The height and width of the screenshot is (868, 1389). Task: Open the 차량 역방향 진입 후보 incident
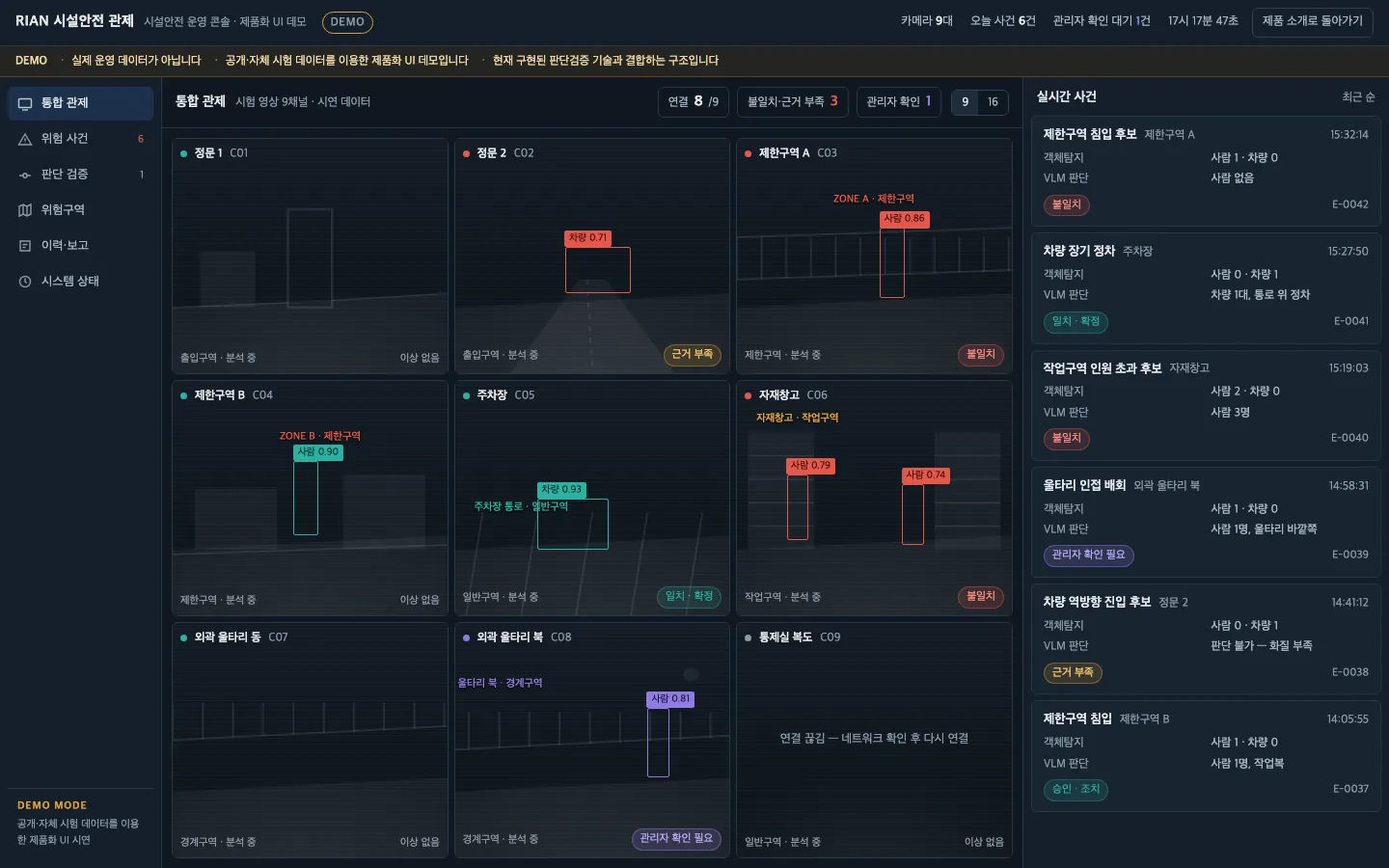(x=1206, y=637)
